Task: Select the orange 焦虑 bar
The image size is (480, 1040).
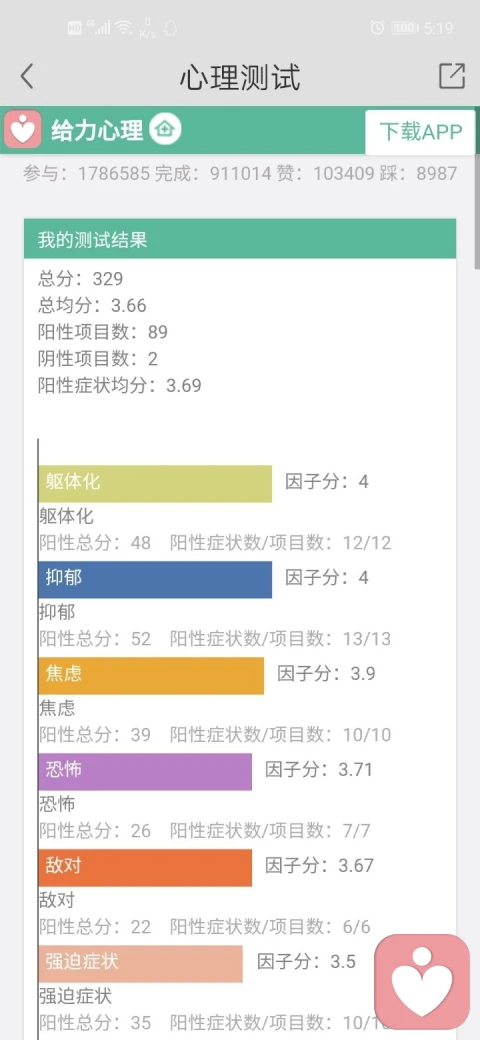Action: (151, 676)
